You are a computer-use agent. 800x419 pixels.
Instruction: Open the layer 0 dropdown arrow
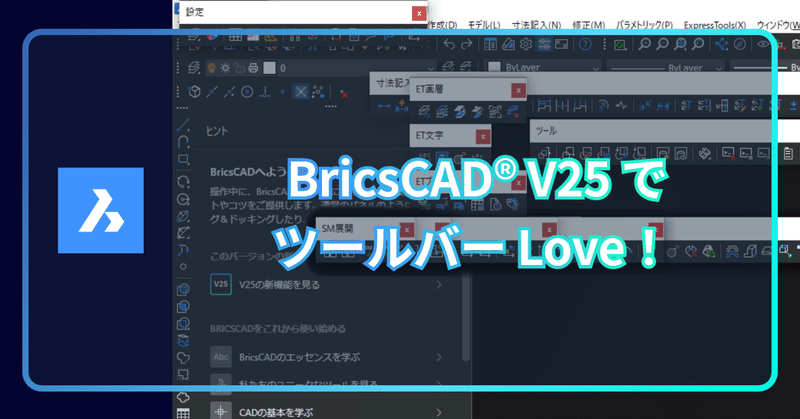pos(431,68)
